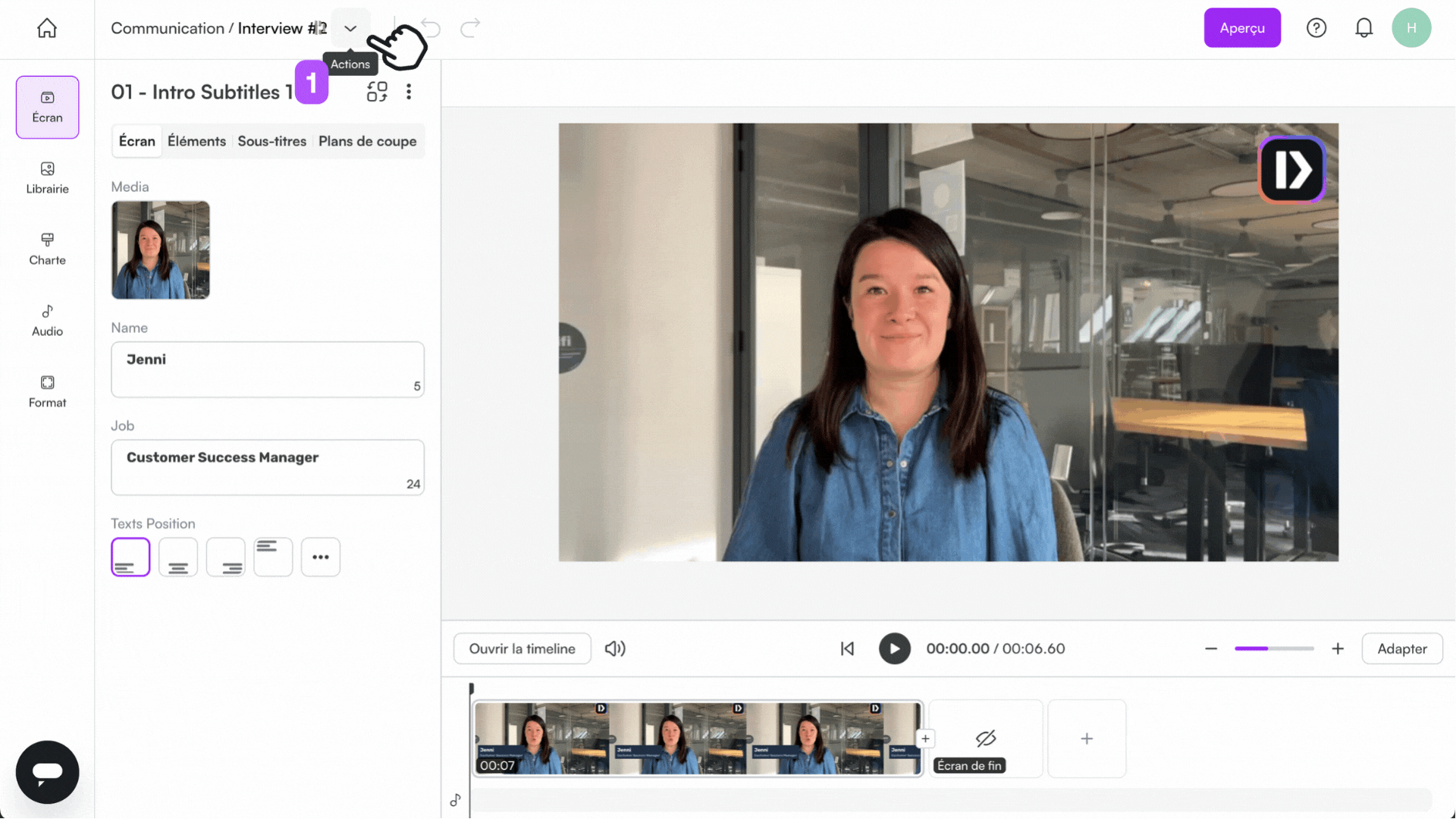Mute audio with the speaker icon

[615, 648]
